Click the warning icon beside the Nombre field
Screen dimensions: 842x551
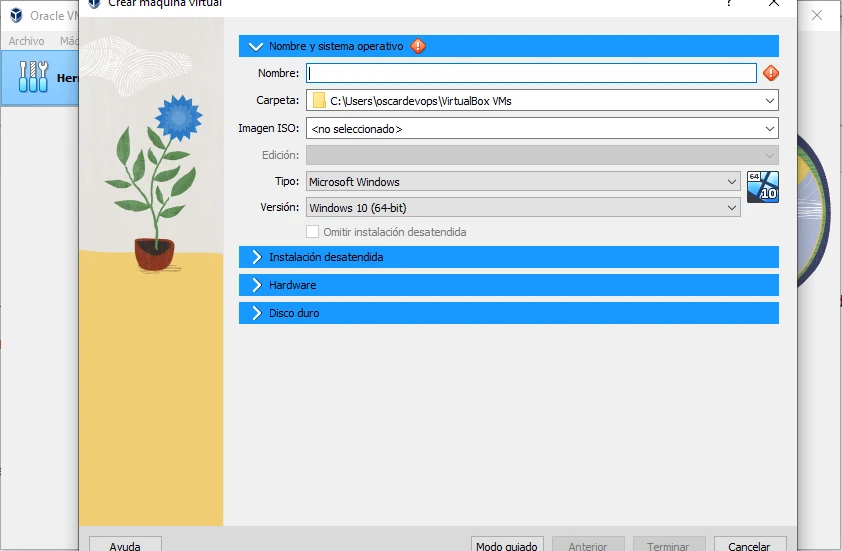(771, 73)
